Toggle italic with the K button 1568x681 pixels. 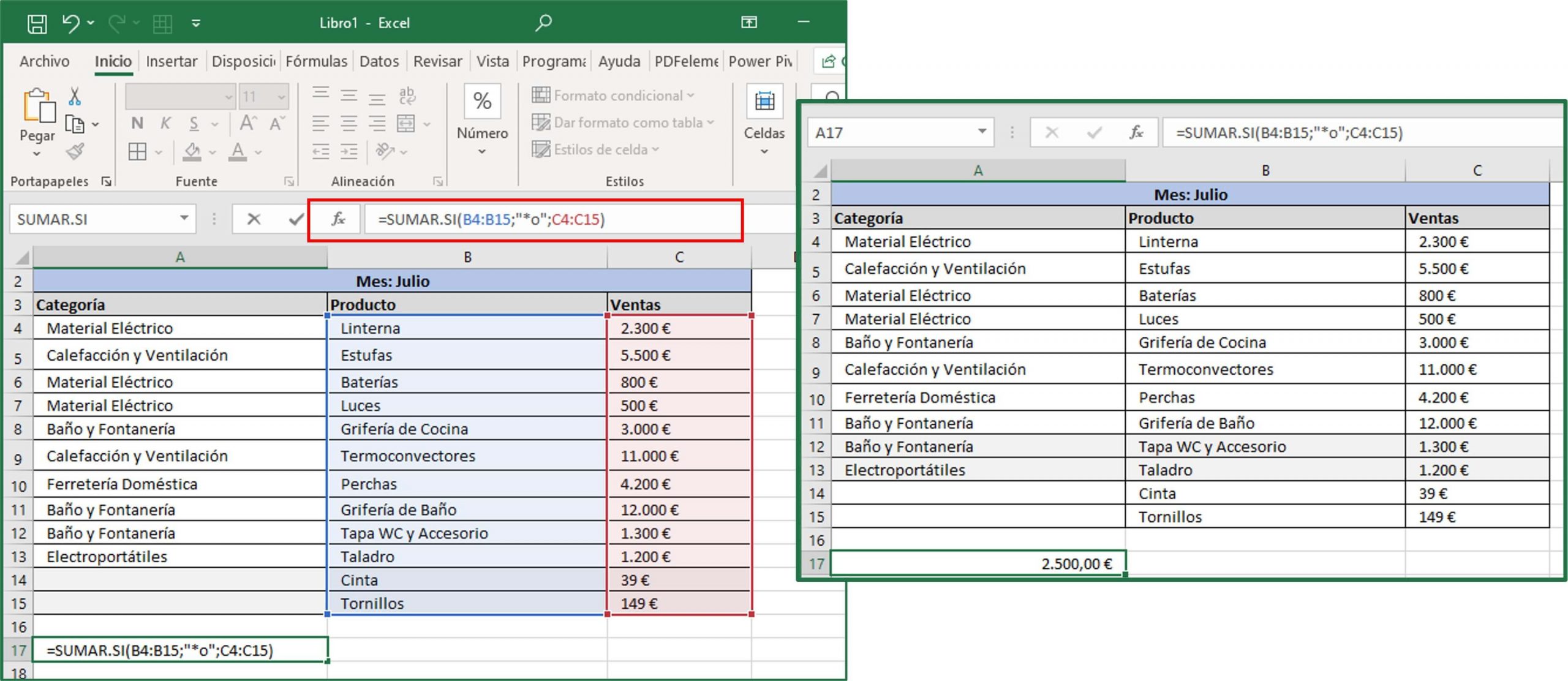pos(165,122)
